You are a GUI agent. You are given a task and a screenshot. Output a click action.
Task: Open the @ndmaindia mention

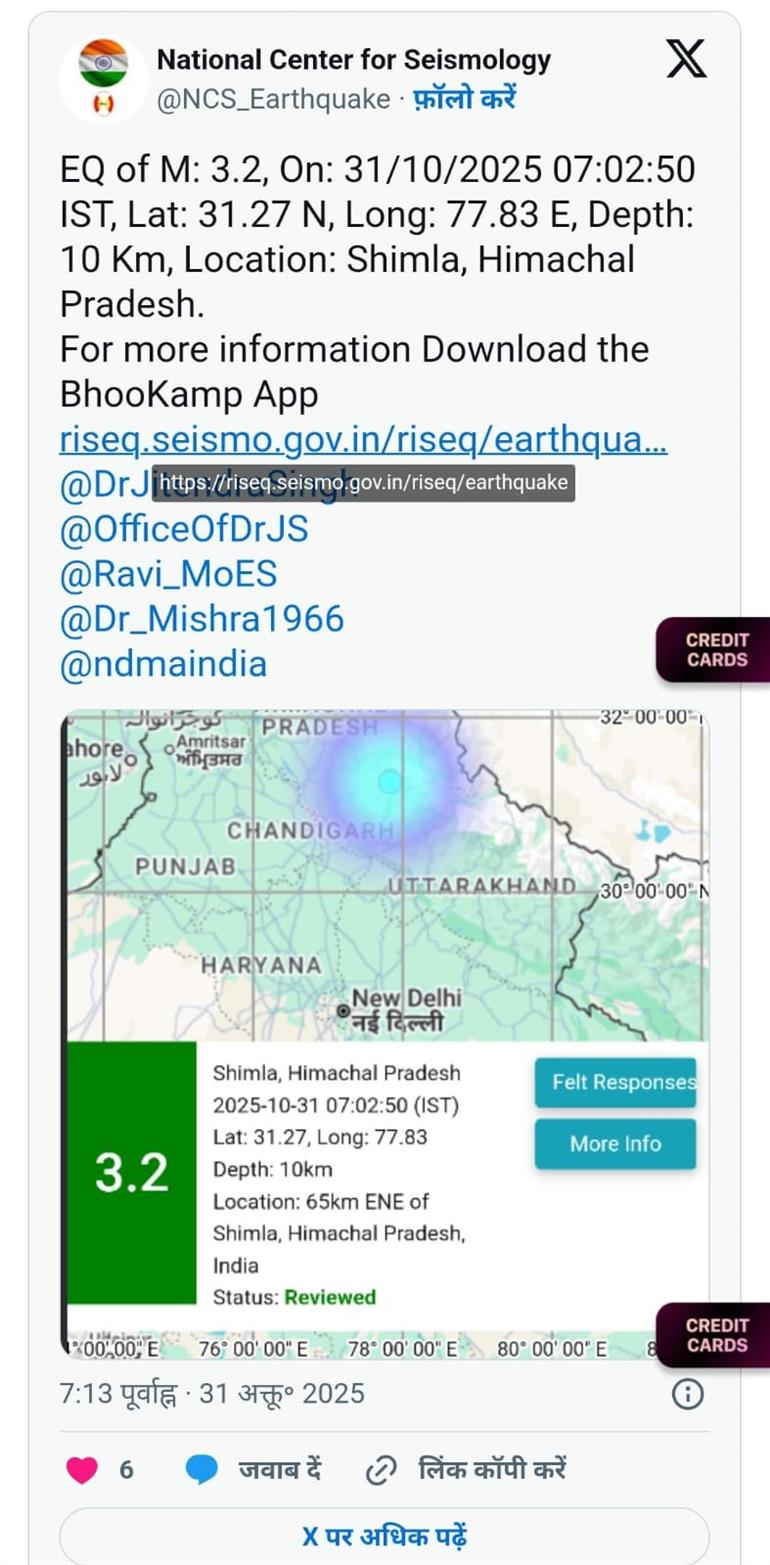coord(163,664)
